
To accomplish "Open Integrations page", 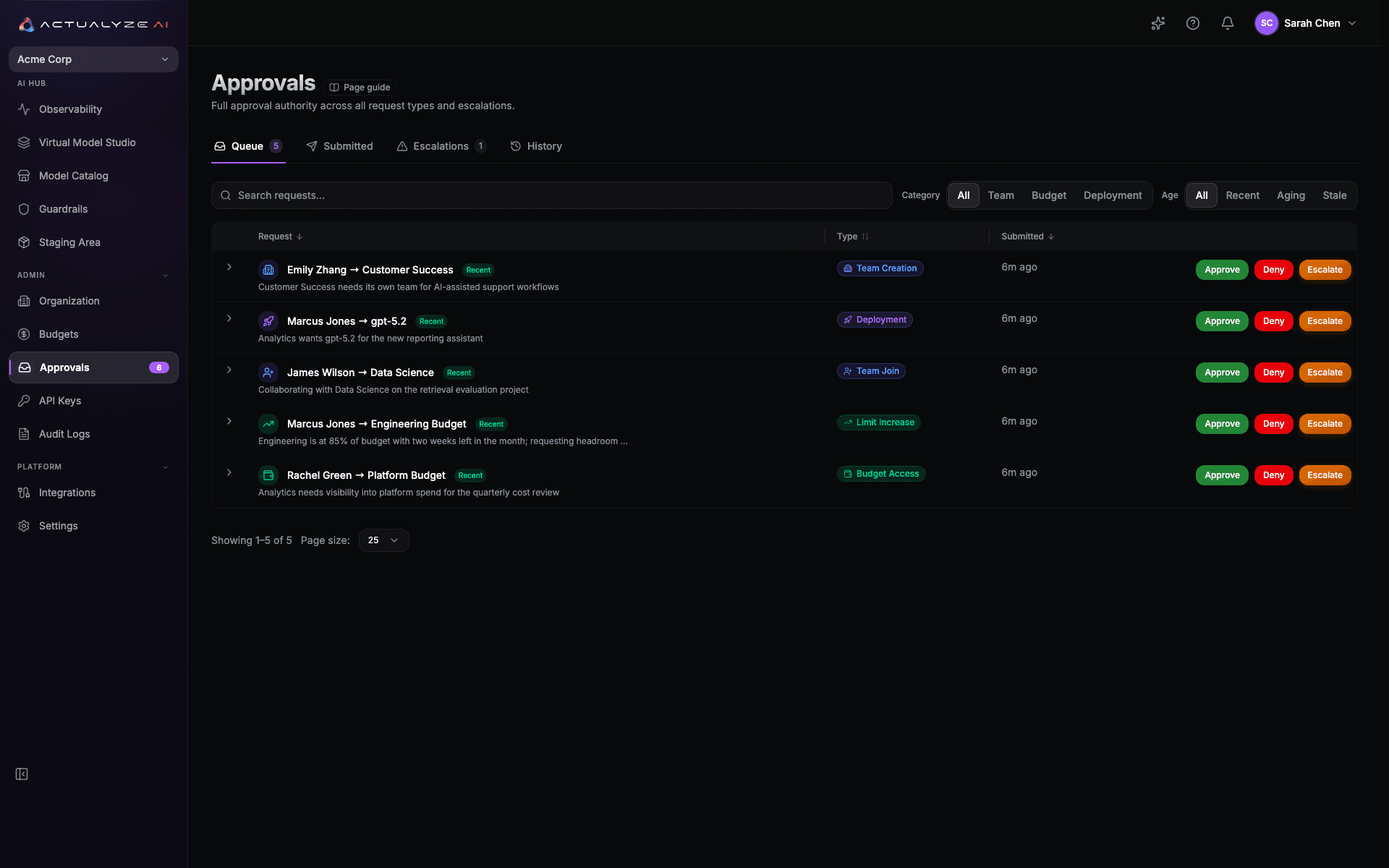I will tap(93, 493).
